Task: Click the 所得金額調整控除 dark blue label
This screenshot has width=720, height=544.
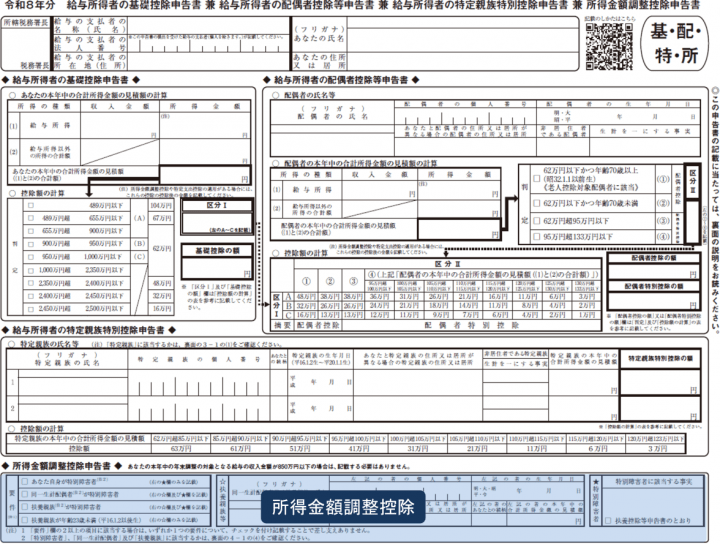Action: [343, 507]
